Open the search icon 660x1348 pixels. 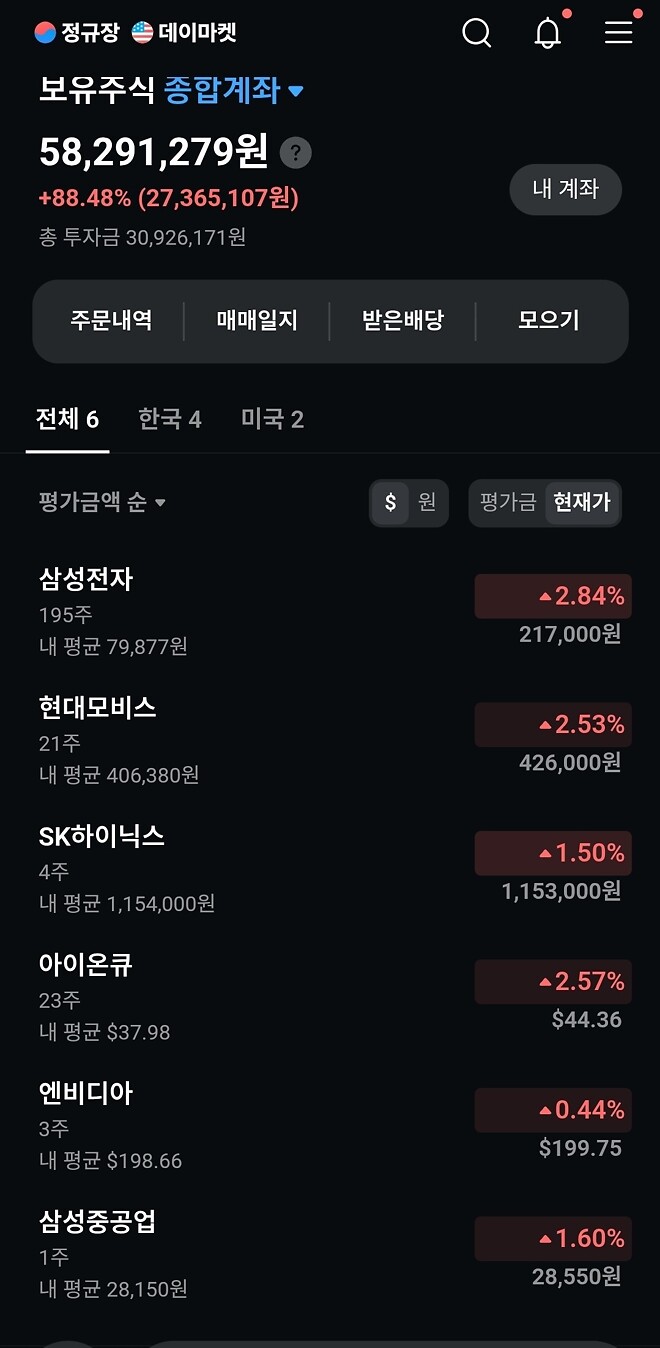pyautogui.click(x=476, y=32)
